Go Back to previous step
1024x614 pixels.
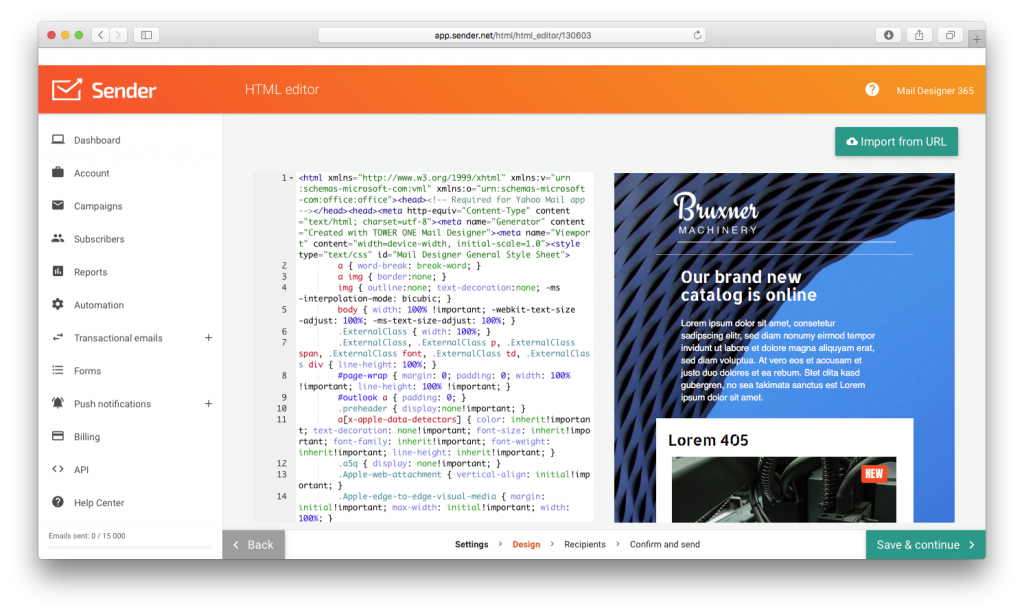tap(253, 545)
